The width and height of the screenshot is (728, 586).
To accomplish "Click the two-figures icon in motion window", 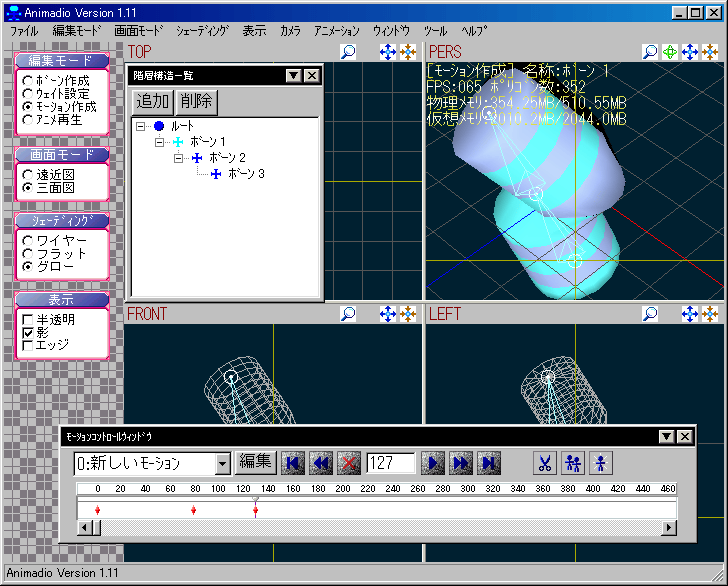I will (x=573, y=463).
